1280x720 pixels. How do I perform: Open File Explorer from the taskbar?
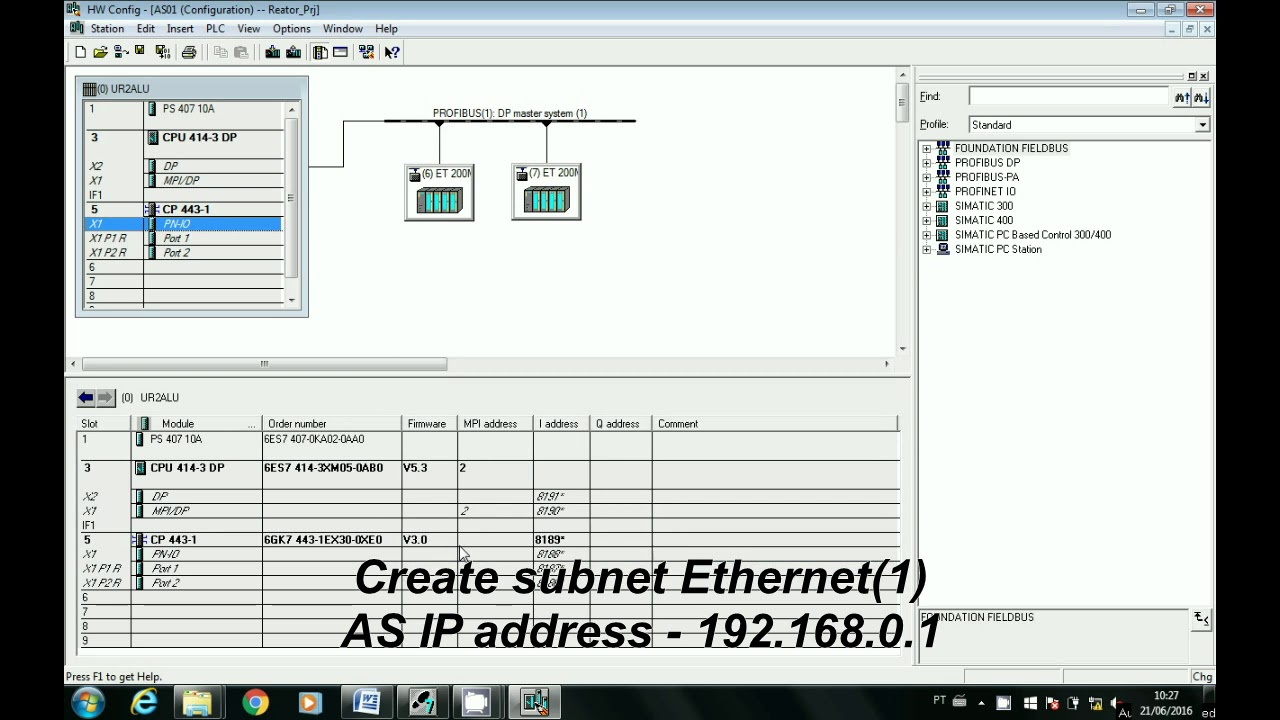click(198, 702)
